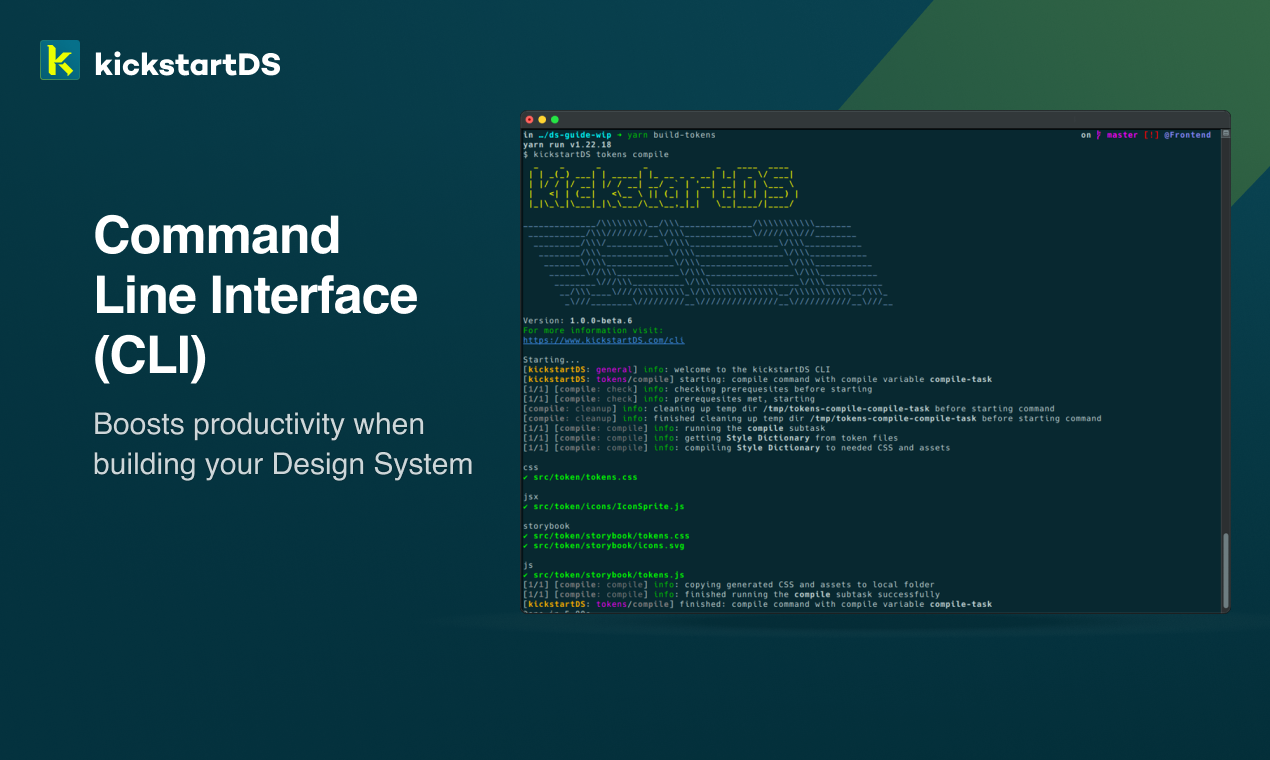Click "finished running the compile subtask successfully" line

(731, 595)
